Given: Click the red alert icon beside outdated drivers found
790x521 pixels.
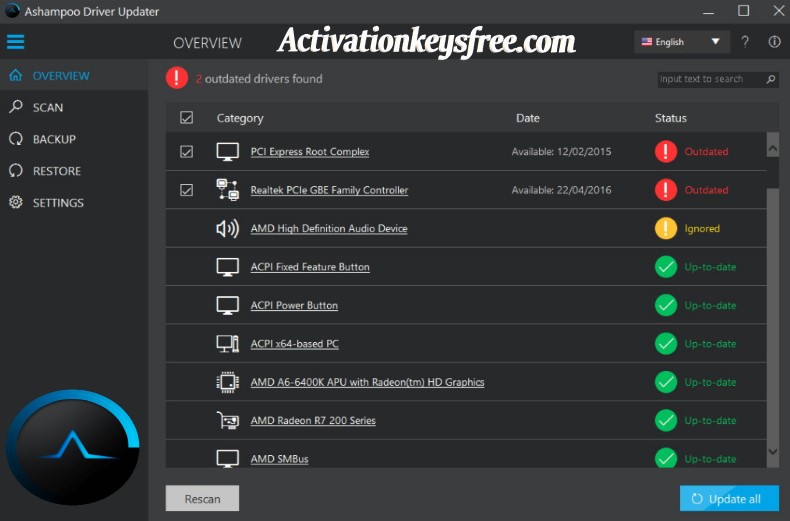Looking at the screenshot, I should [176, 78].
